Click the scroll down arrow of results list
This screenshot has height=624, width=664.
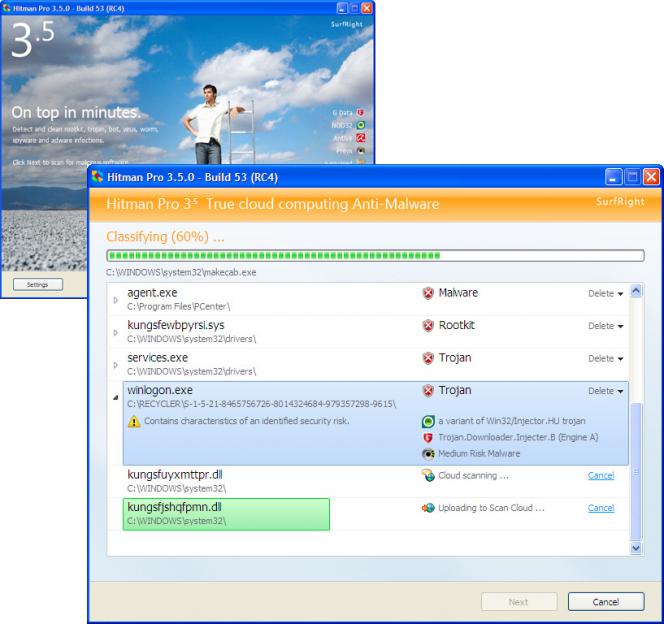coord(636,547)
